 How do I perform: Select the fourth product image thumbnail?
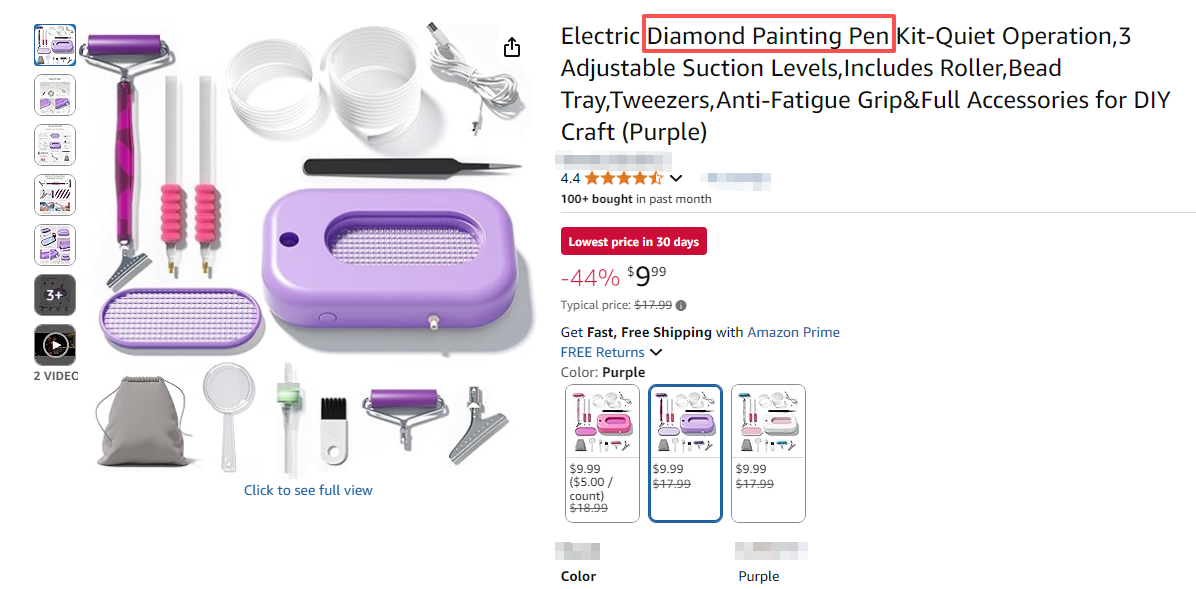click(55, 195)
